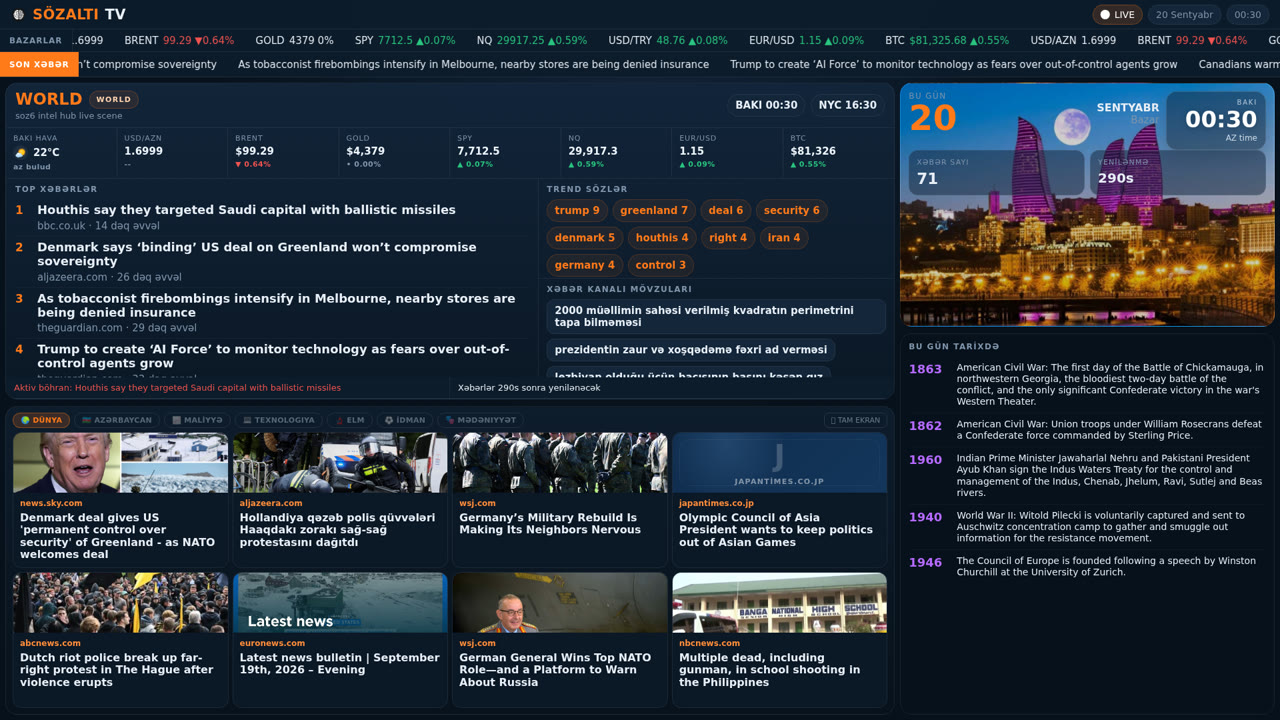Open Hollandiya police protest card image
1280x720 pixels.
tap(340, 463)
